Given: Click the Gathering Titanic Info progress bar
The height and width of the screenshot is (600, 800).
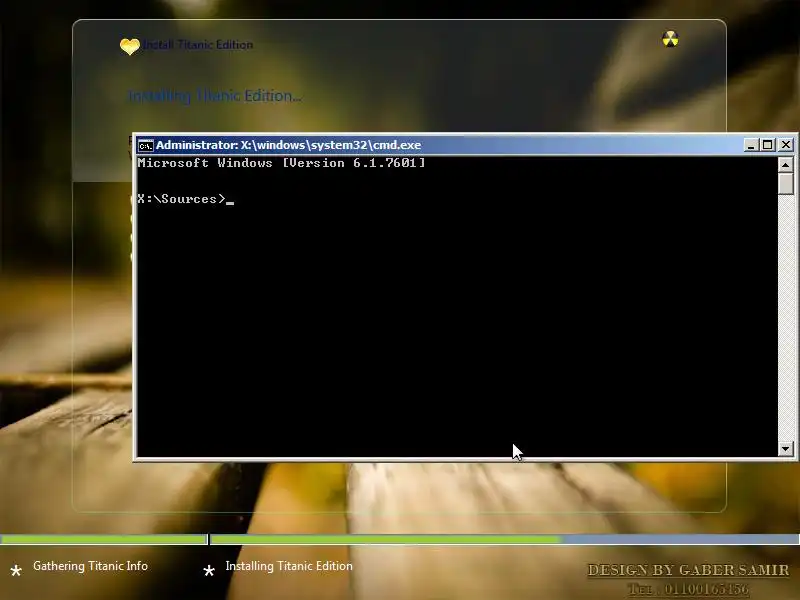Looking at the screenshot, I should (104, 539).
